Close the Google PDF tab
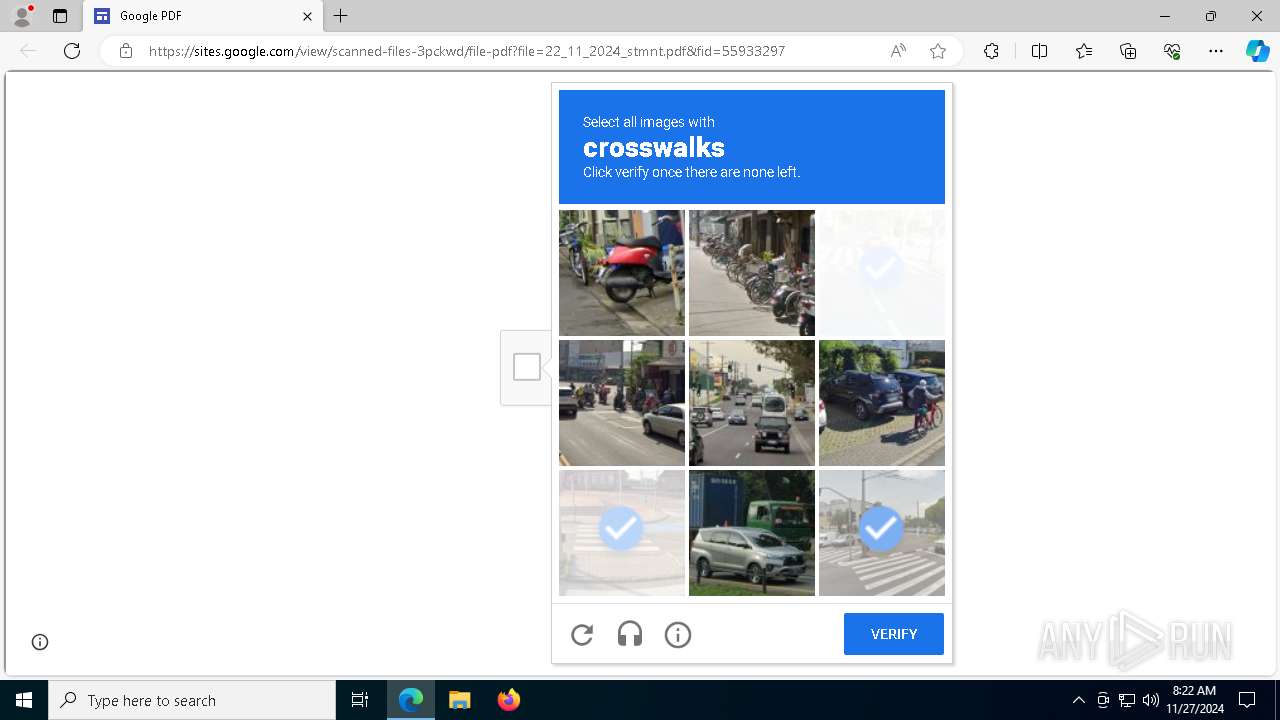 (x=308, y=16)
